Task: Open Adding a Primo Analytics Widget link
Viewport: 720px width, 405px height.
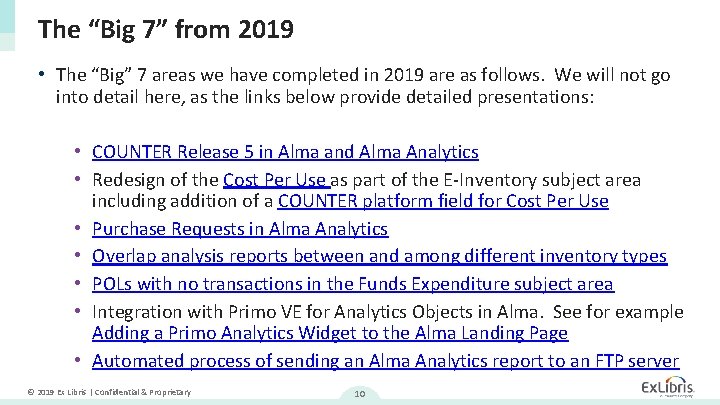Action: (330, 333)
